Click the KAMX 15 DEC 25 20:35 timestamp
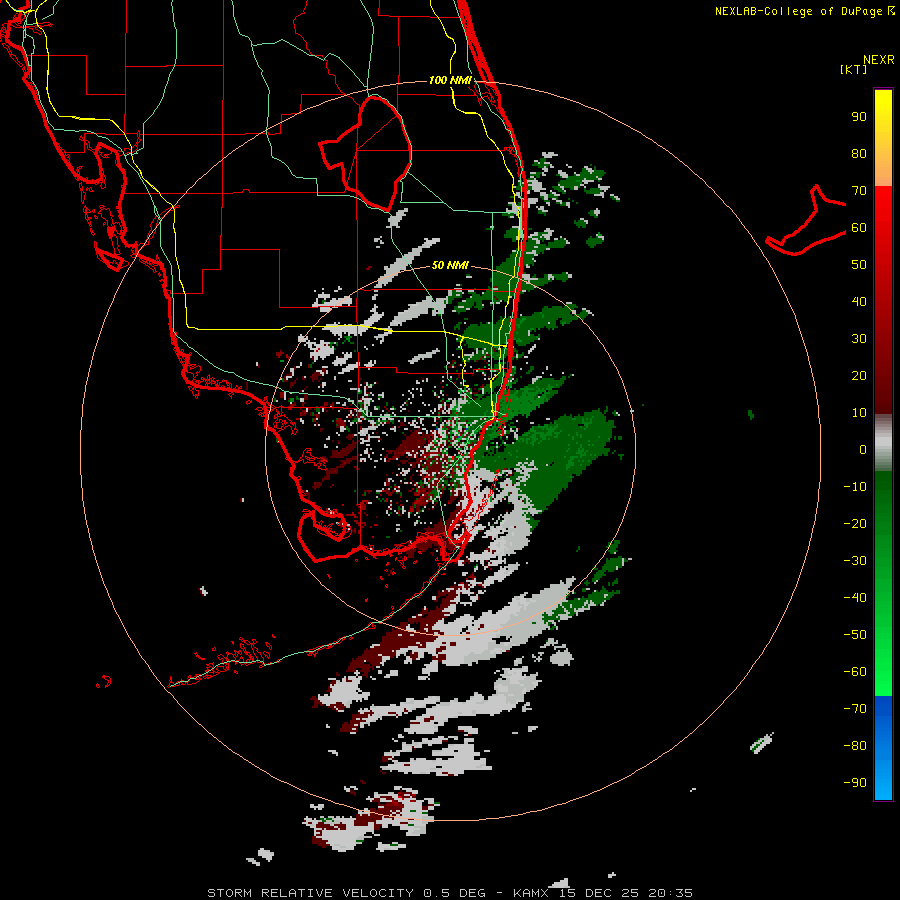This screenshot has height=900, width=900. [x=603, y=893]
